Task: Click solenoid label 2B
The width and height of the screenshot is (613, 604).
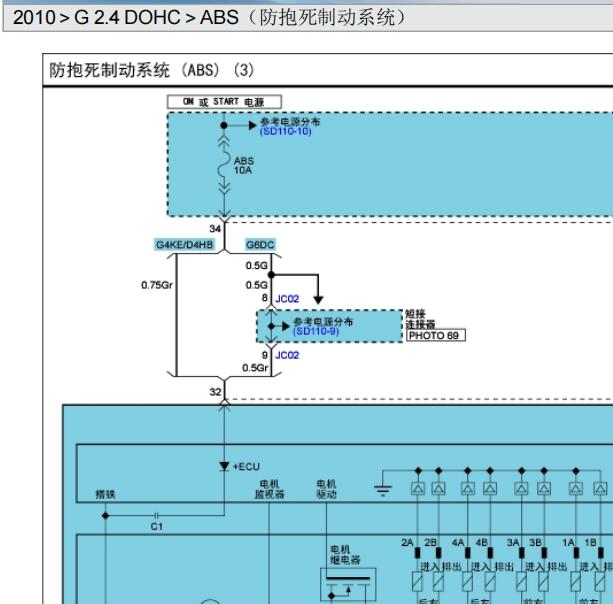Action: [x=430, y=543]
